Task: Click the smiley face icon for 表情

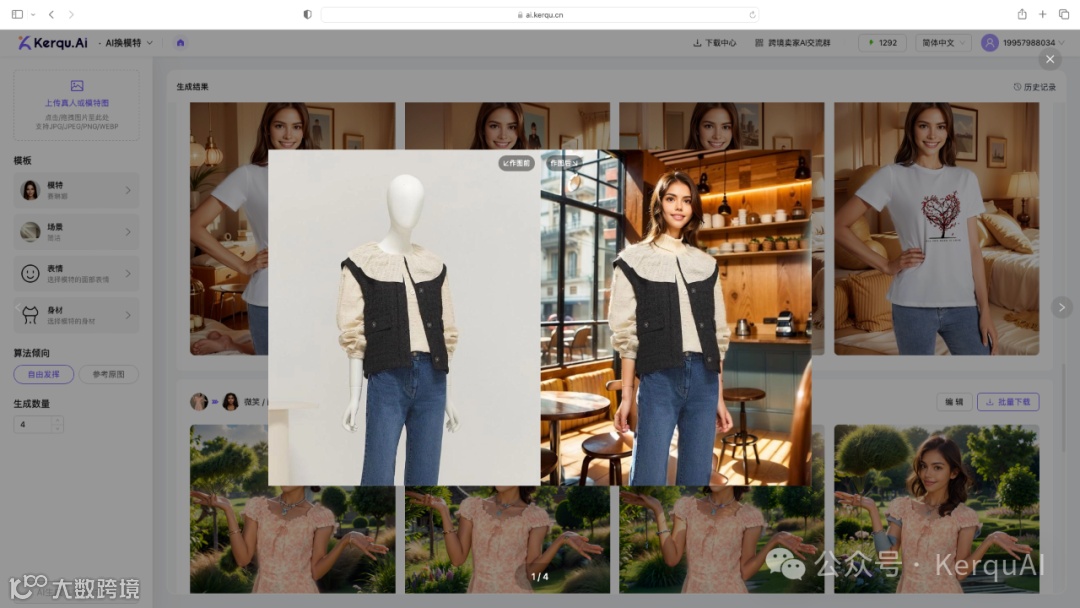Action: pos(30,273)
